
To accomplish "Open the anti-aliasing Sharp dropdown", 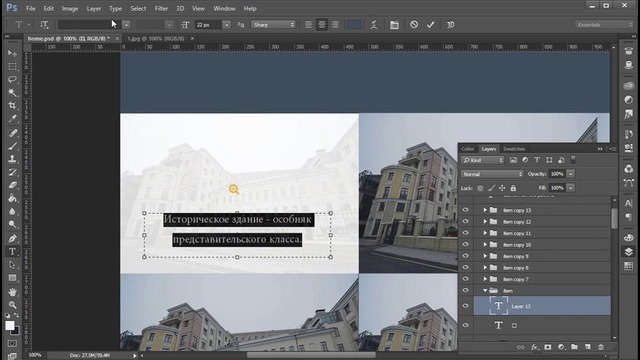I will tap(273, 25).
